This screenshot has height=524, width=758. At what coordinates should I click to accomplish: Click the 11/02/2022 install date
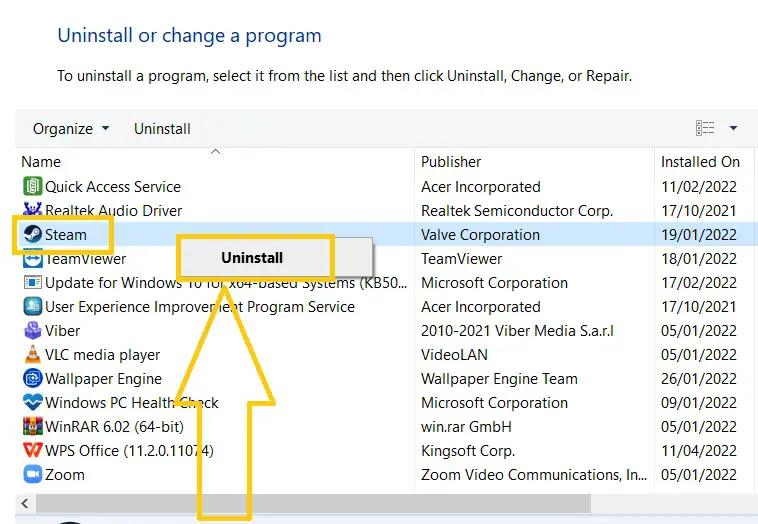click(x=699, y=187)
